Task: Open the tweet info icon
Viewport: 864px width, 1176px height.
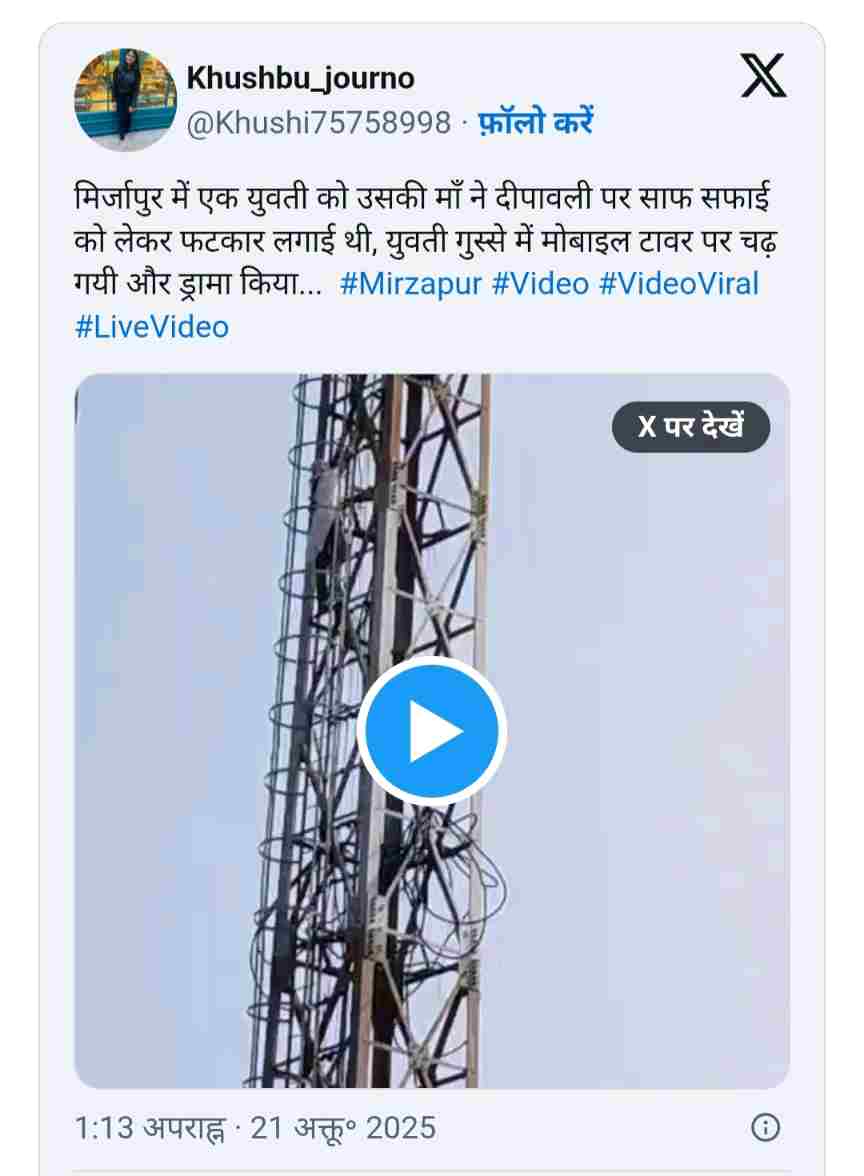Action: pyautogui.click(x=765, y=1127)
